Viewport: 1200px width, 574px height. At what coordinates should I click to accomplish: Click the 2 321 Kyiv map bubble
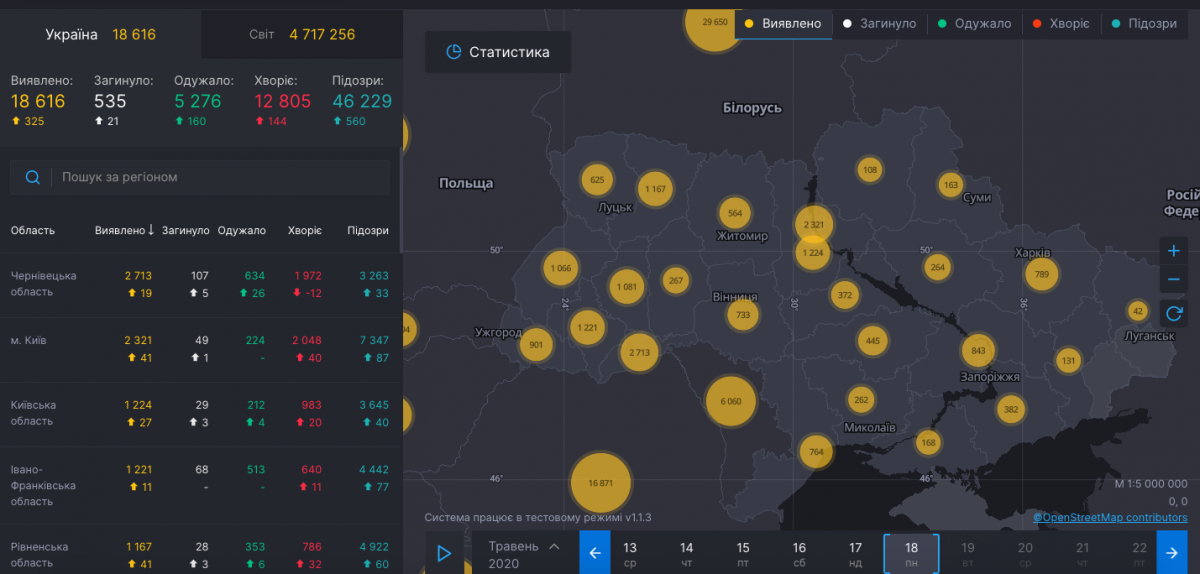point(814,225)
